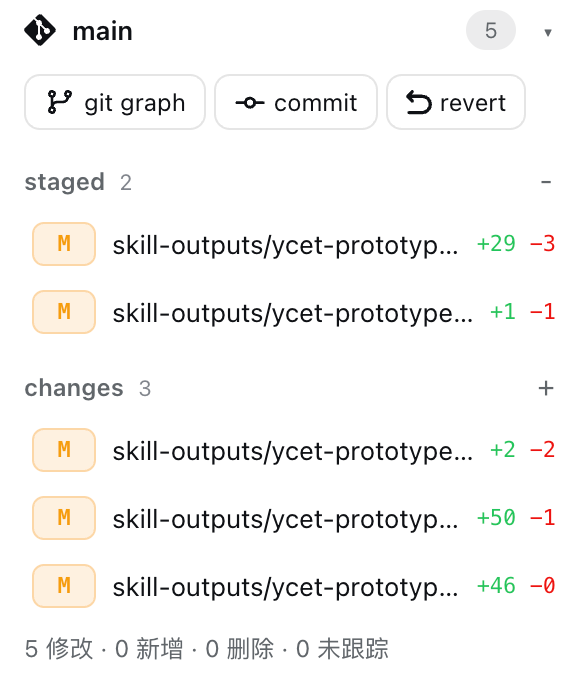Open the staged file name with +1 −1
This screenshot has width=572, height=684.
(x=293, y=313)
